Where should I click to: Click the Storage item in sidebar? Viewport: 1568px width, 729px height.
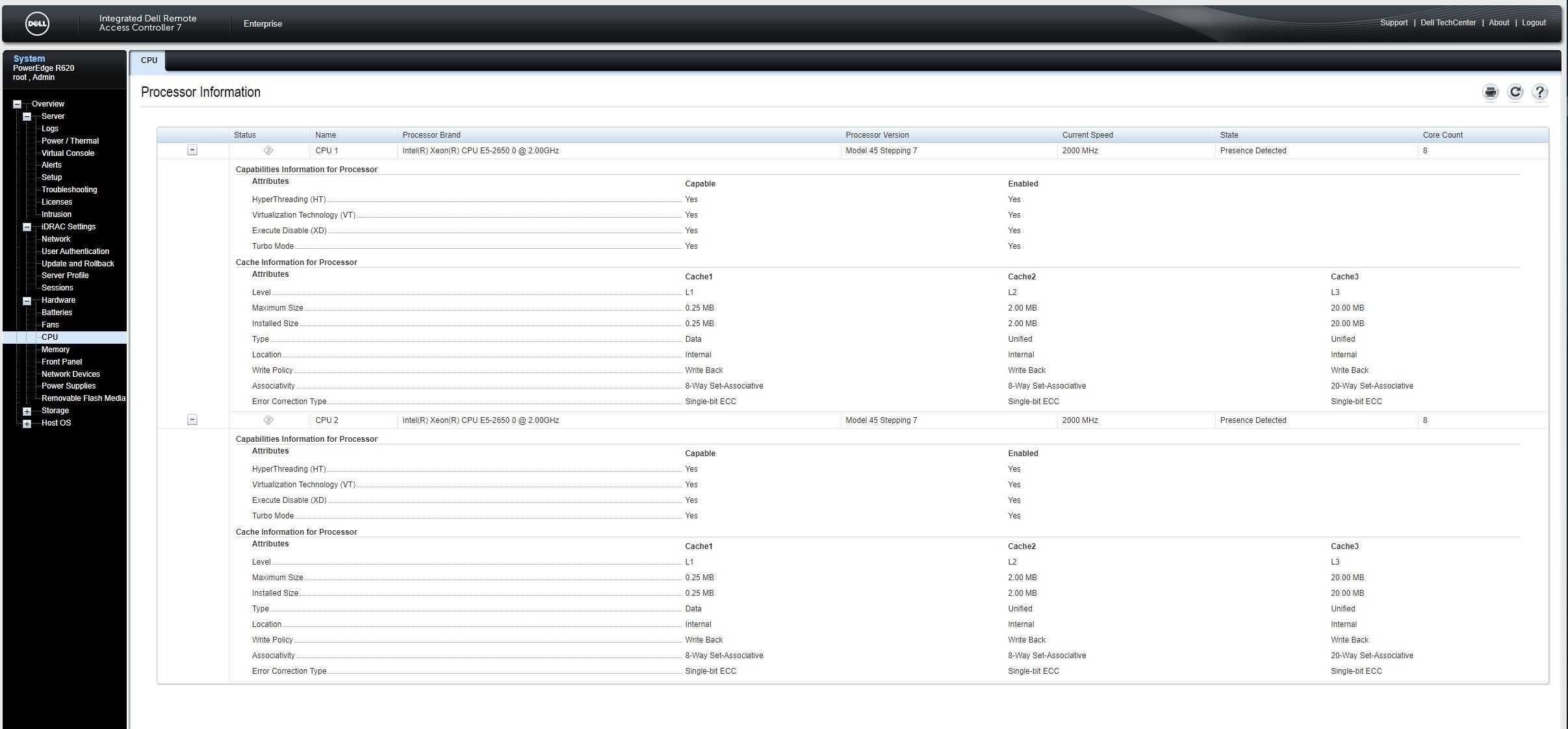tap(55, 411)
